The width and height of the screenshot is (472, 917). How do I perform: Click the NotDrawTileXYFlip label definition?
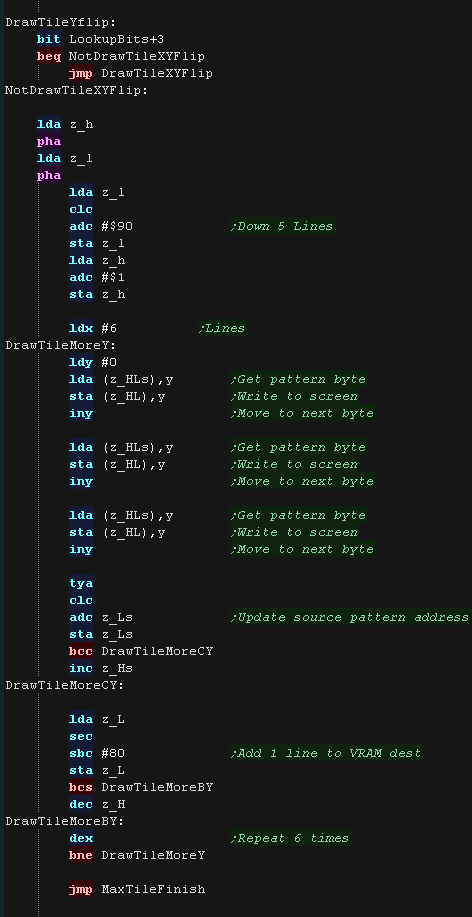tap(77, 90)
